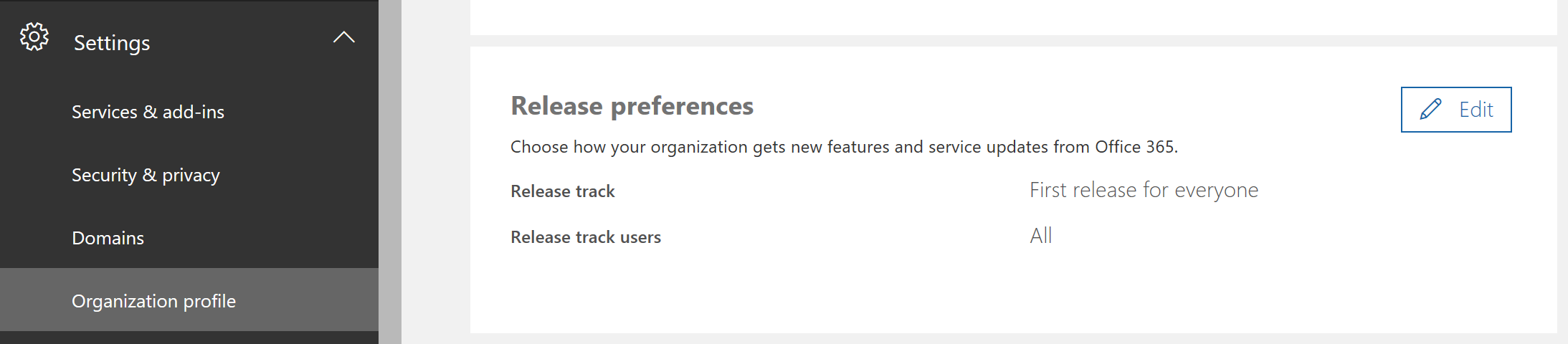Click the Settings gear icon
The width and height of the screenshot is (1568, 344).
tap(34, 37)
